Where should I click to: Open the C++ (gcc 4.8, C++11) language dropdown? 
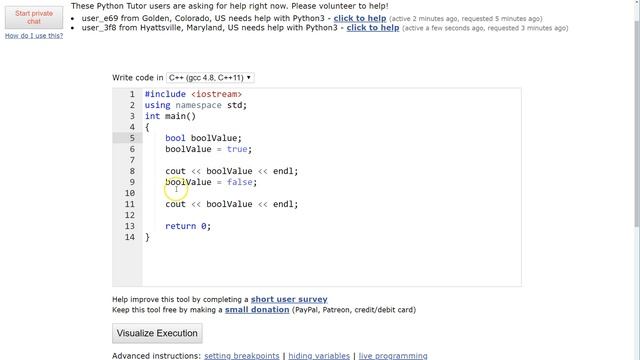[x=210, y=78]
